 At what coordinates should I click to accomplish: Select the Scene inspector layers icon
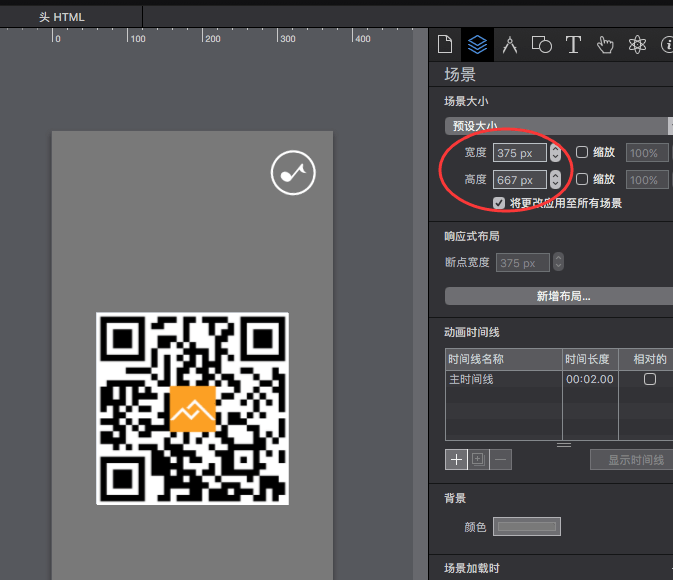pyautogui.click(x=477, y=44)
